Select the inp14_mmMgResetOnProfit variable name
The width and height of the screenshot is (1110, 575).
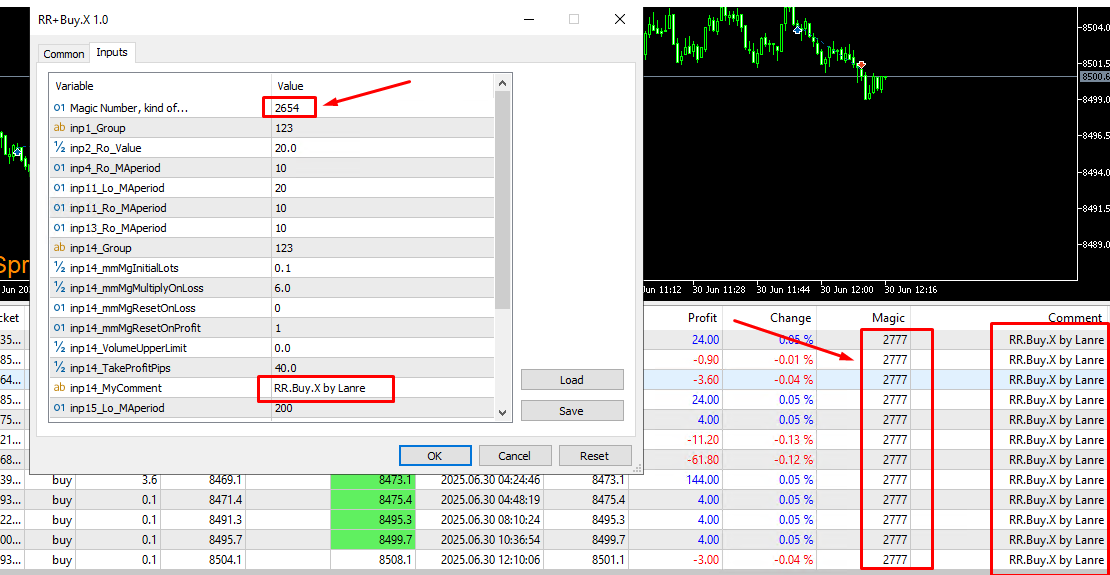pos(136,329)
